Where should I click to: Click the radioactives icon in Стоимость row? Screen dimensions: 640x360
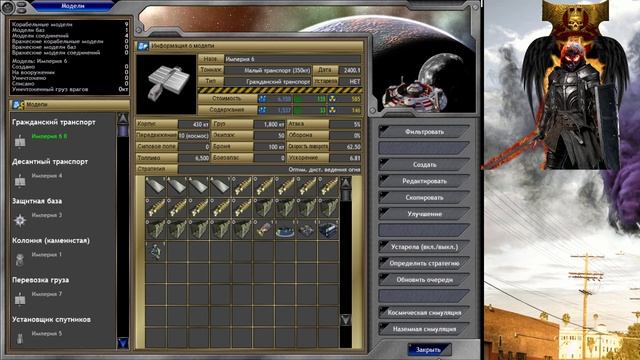[332, 99]
